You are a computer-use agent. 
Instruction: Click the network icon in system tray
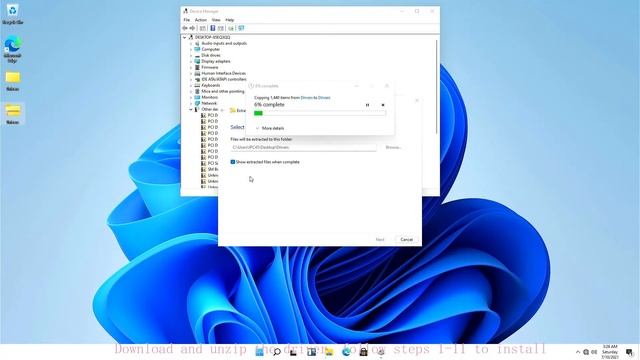(586, 352)
